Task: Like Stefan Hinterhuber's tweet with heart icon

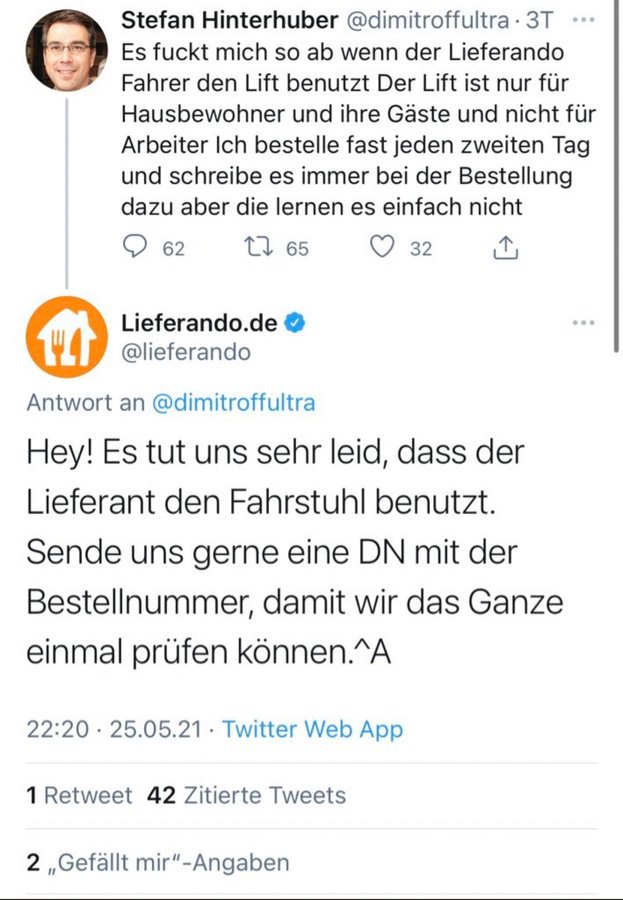Action: coord(382,248)
